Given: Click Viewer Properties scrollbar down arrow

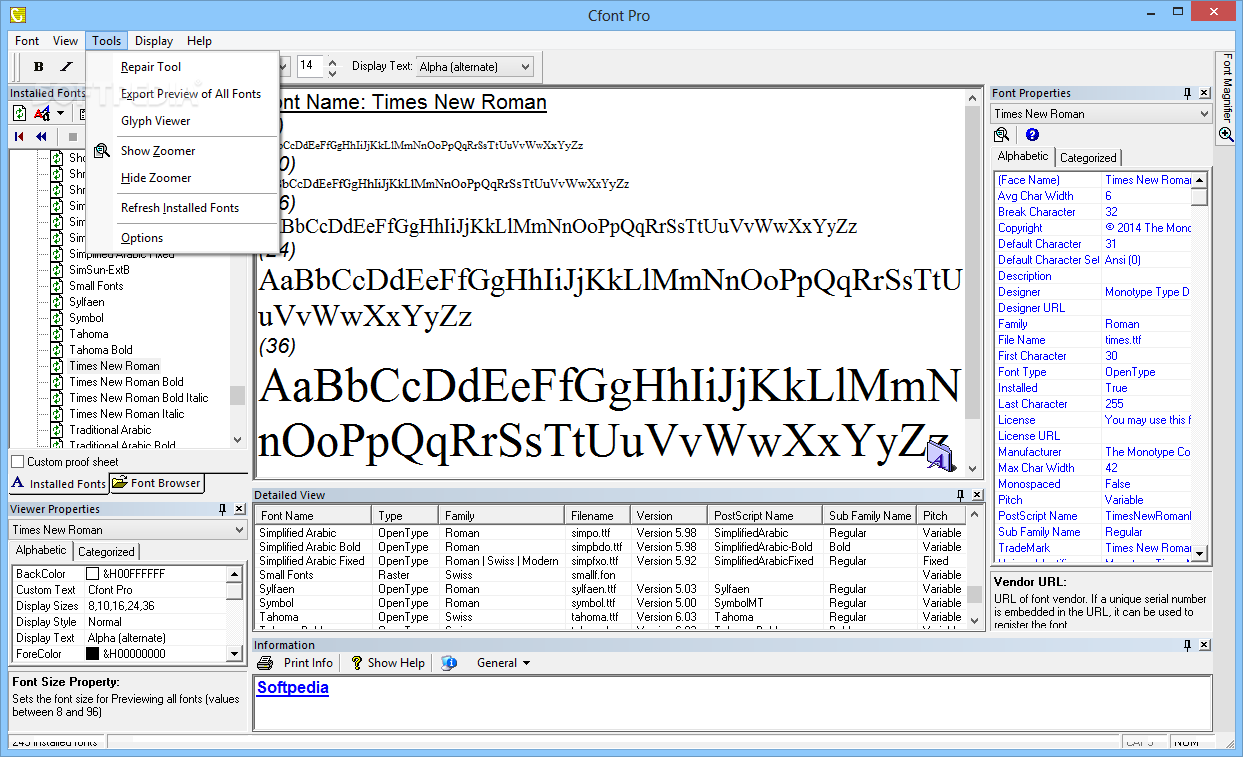Looking at the screenshot, I should (235, 653).
